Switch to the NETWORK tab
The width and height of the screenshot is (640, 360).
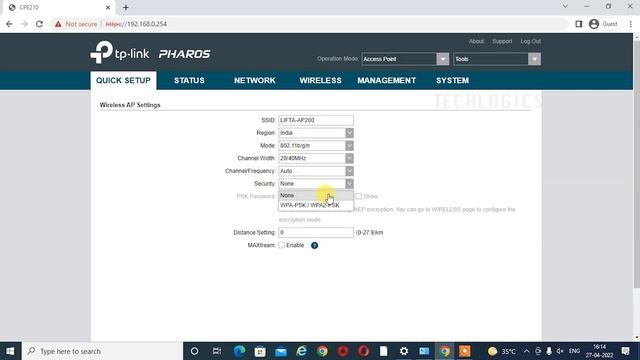[x=255, y=80]
